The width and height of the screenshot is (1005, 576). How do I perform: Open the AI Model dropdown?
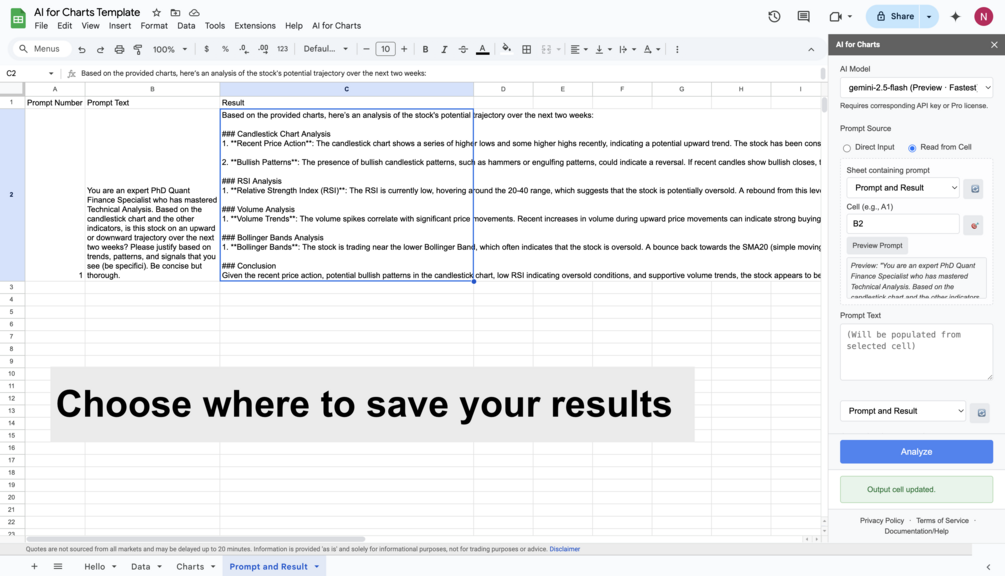point(917,87)
